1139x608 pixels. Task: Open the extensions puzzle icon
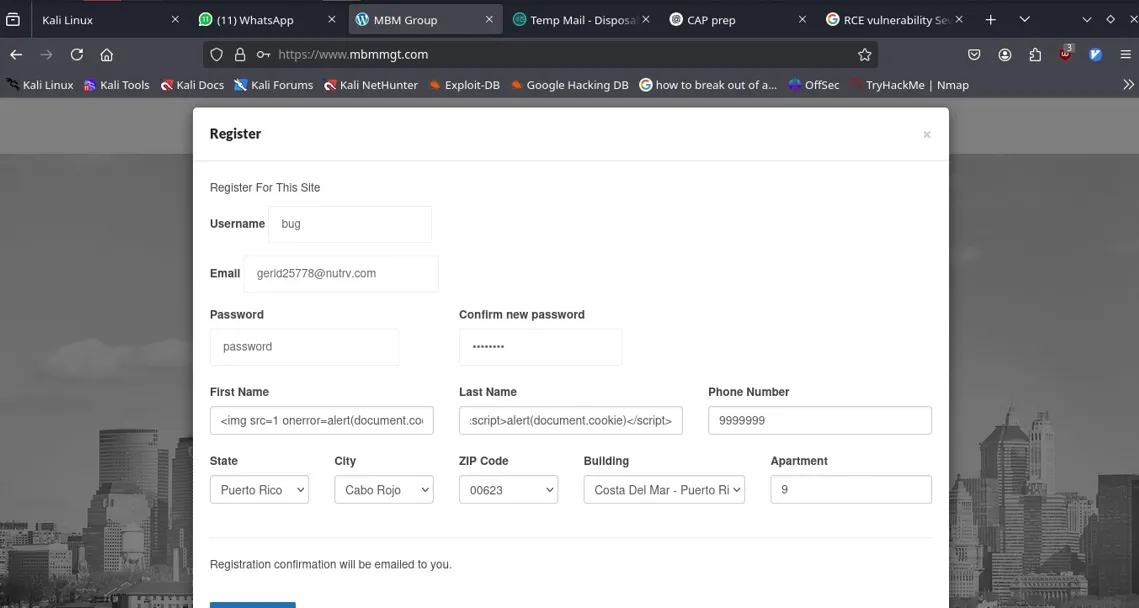(1035, 55)
